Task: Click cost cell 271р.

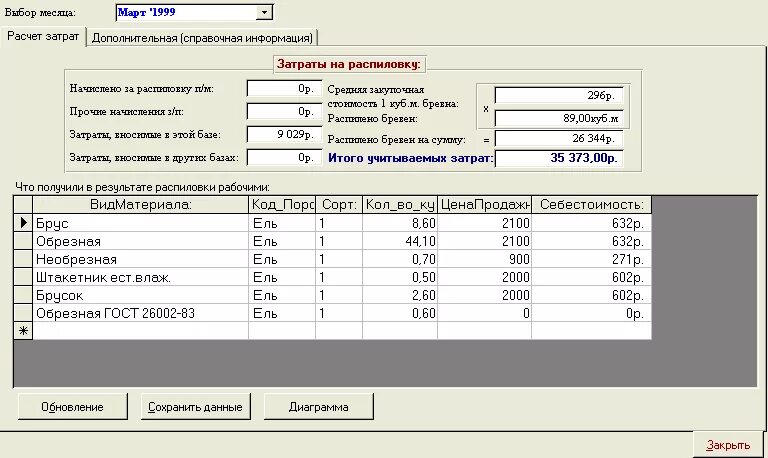Action: click(x=592, y=259)
